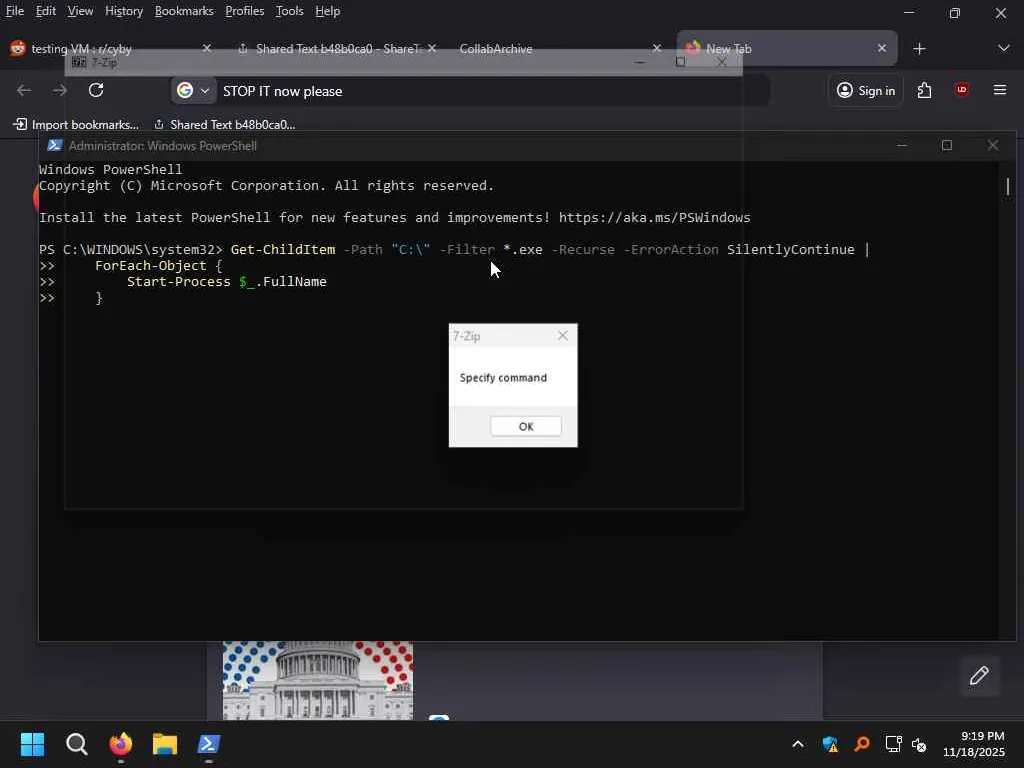Click the Sign in button

[x=865, y=91]
